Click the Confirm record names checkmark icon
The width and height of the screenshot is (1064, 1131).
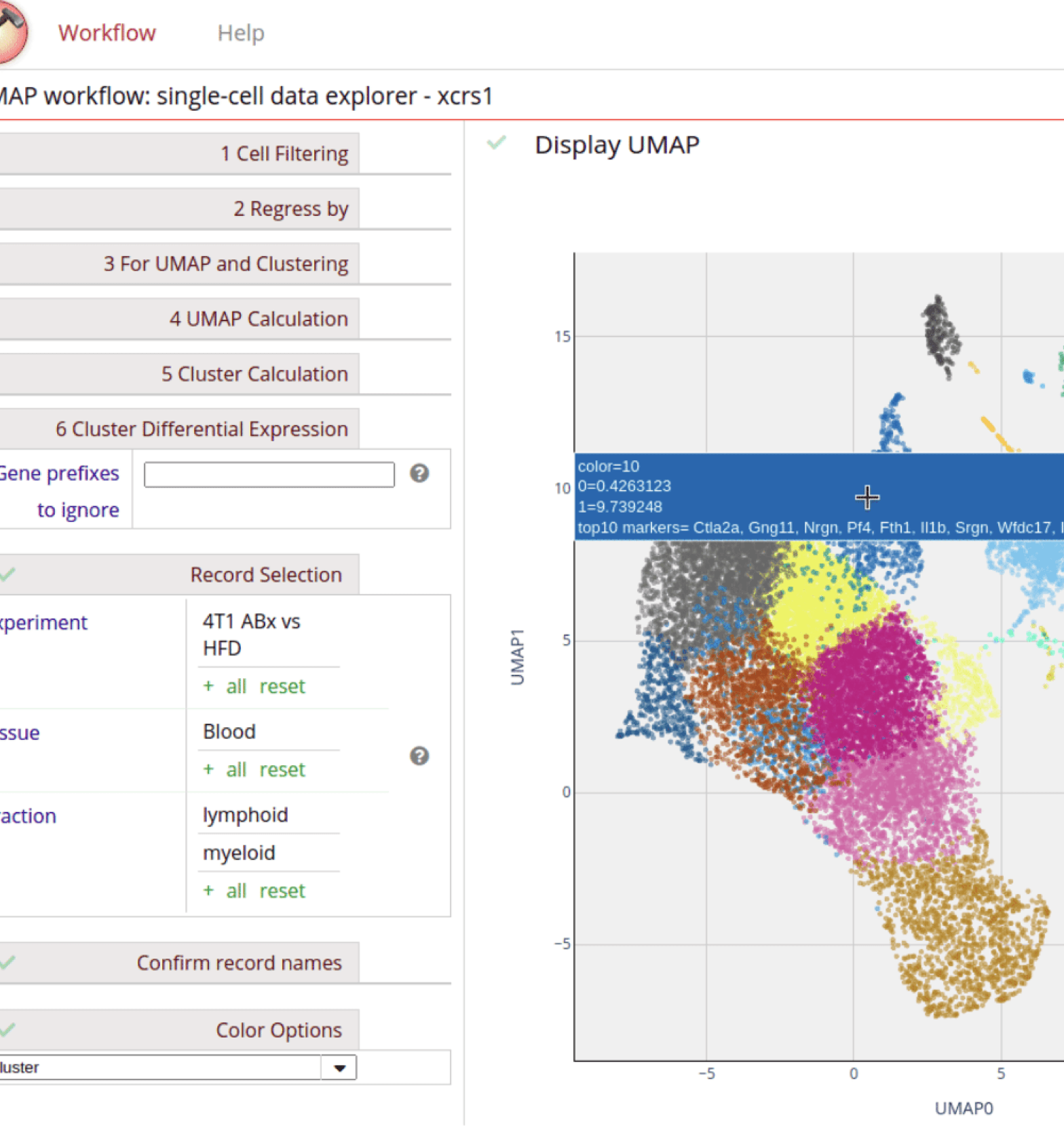point(7,962)
